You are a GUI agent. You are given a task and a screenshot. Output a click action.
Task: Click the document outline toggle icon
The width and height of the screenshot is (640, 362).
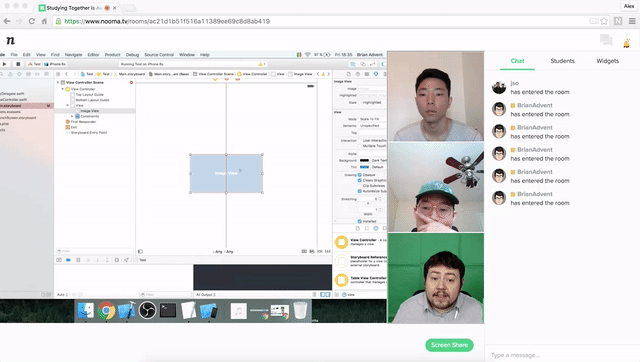tap(140, 251)
